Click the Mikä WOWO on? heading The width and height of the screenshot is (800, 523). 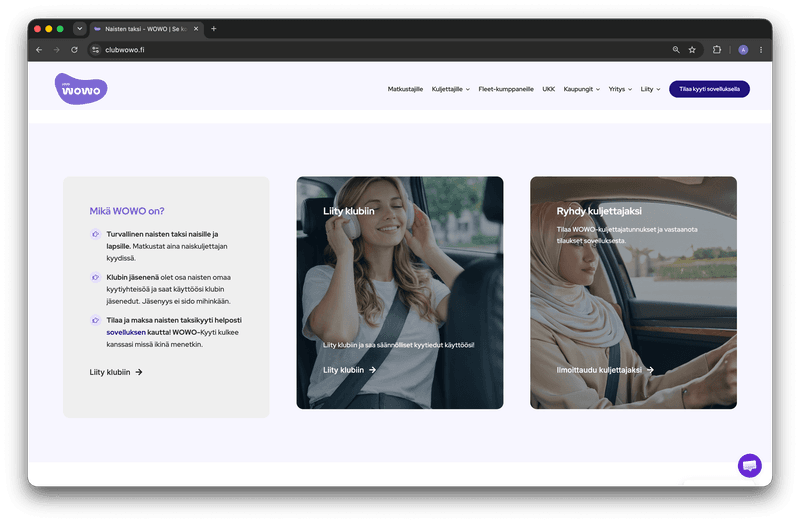pos(127,211)
